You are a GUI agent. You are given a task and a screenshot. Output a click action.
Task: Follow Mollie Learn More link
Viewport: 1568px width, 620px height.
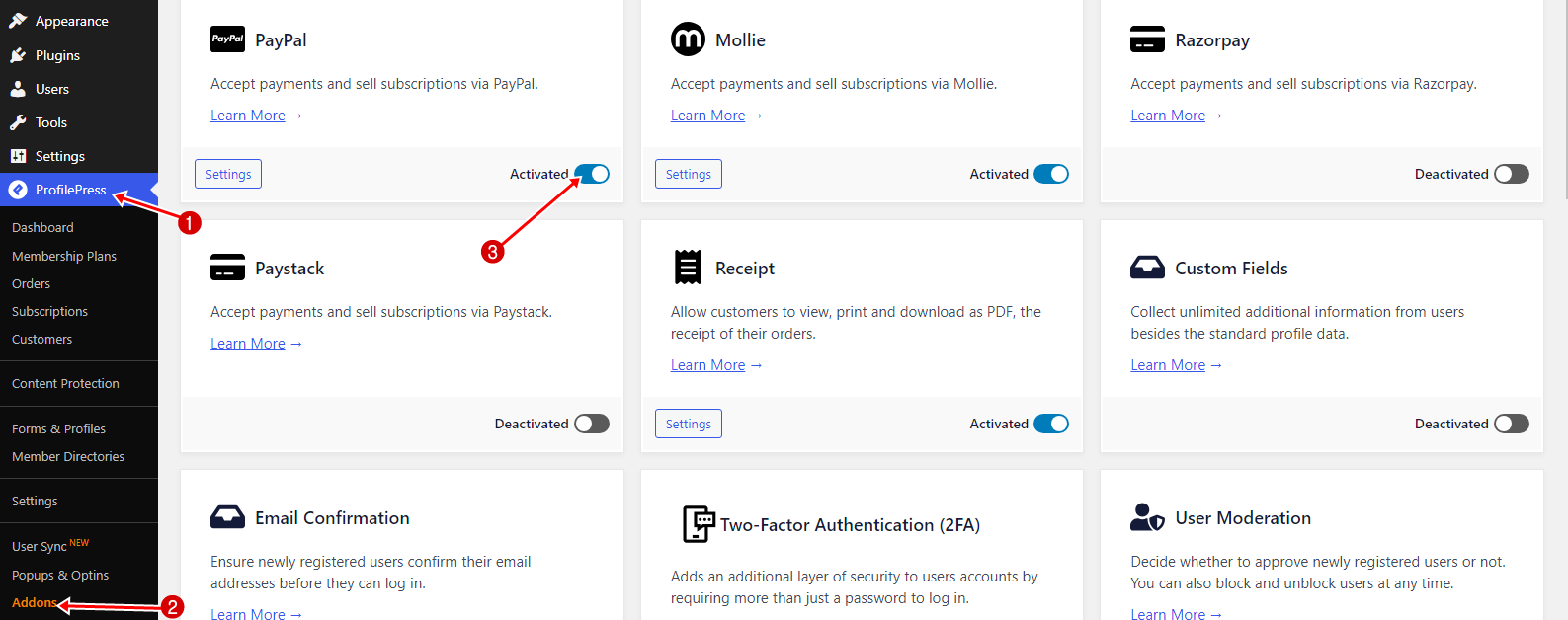click(707, 116)
